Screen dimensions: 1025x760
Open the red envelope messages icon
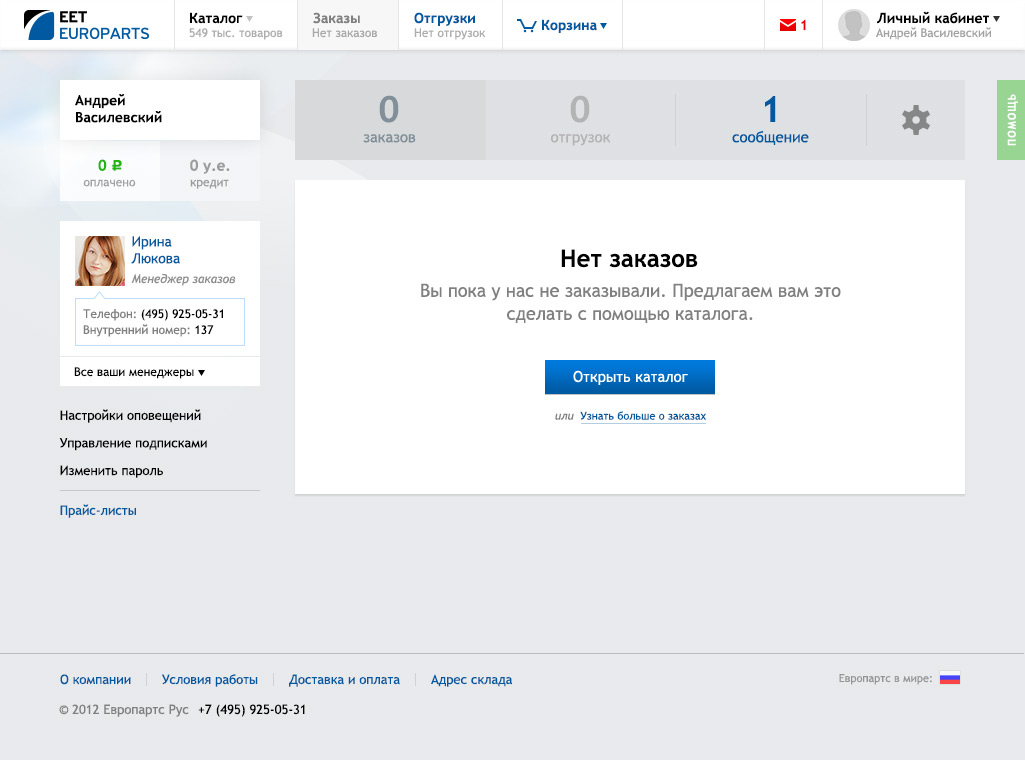(790, 25)
